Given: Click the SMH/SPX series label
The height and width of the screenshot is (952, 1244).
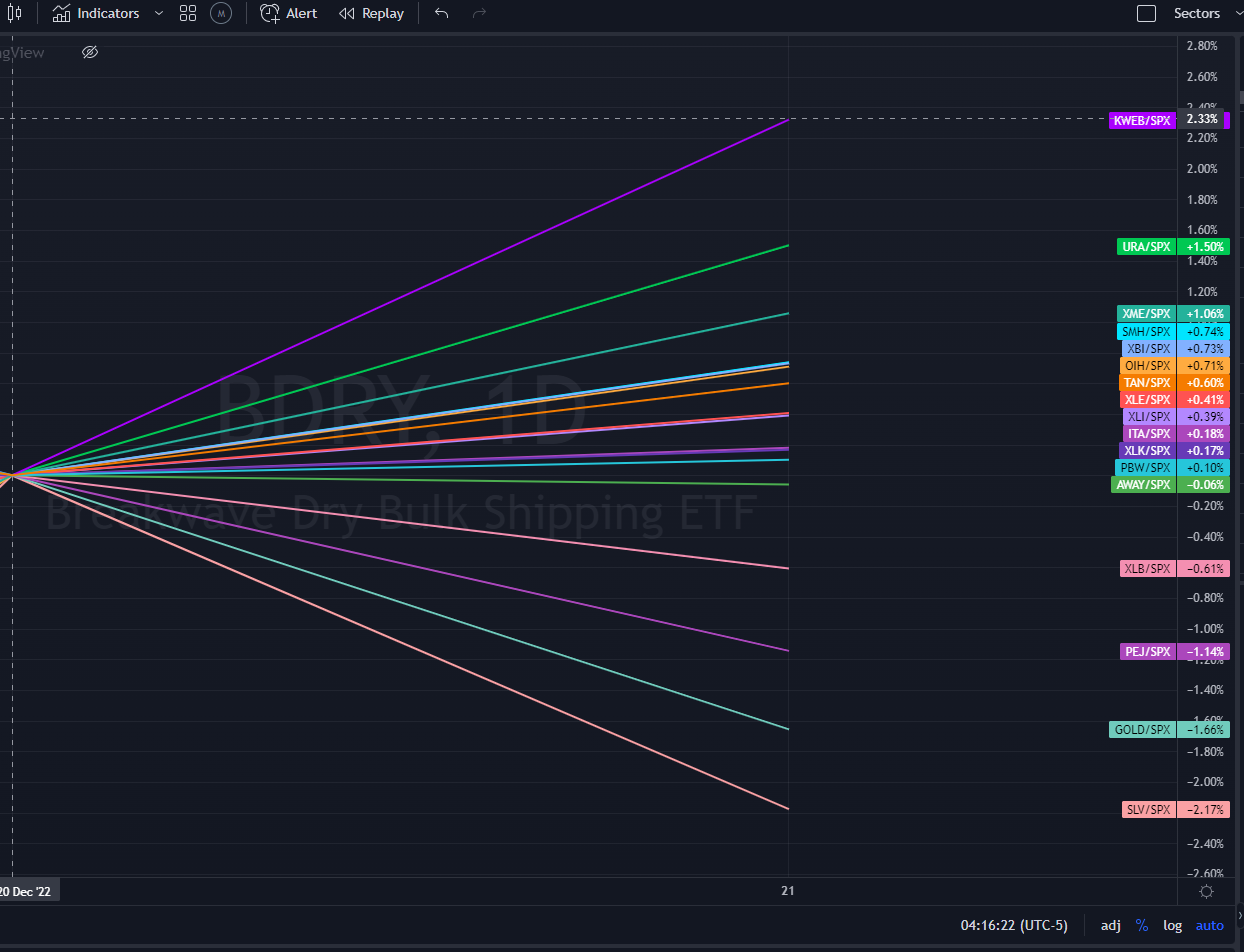Looking at the screenshot, I should [1145, 331].
